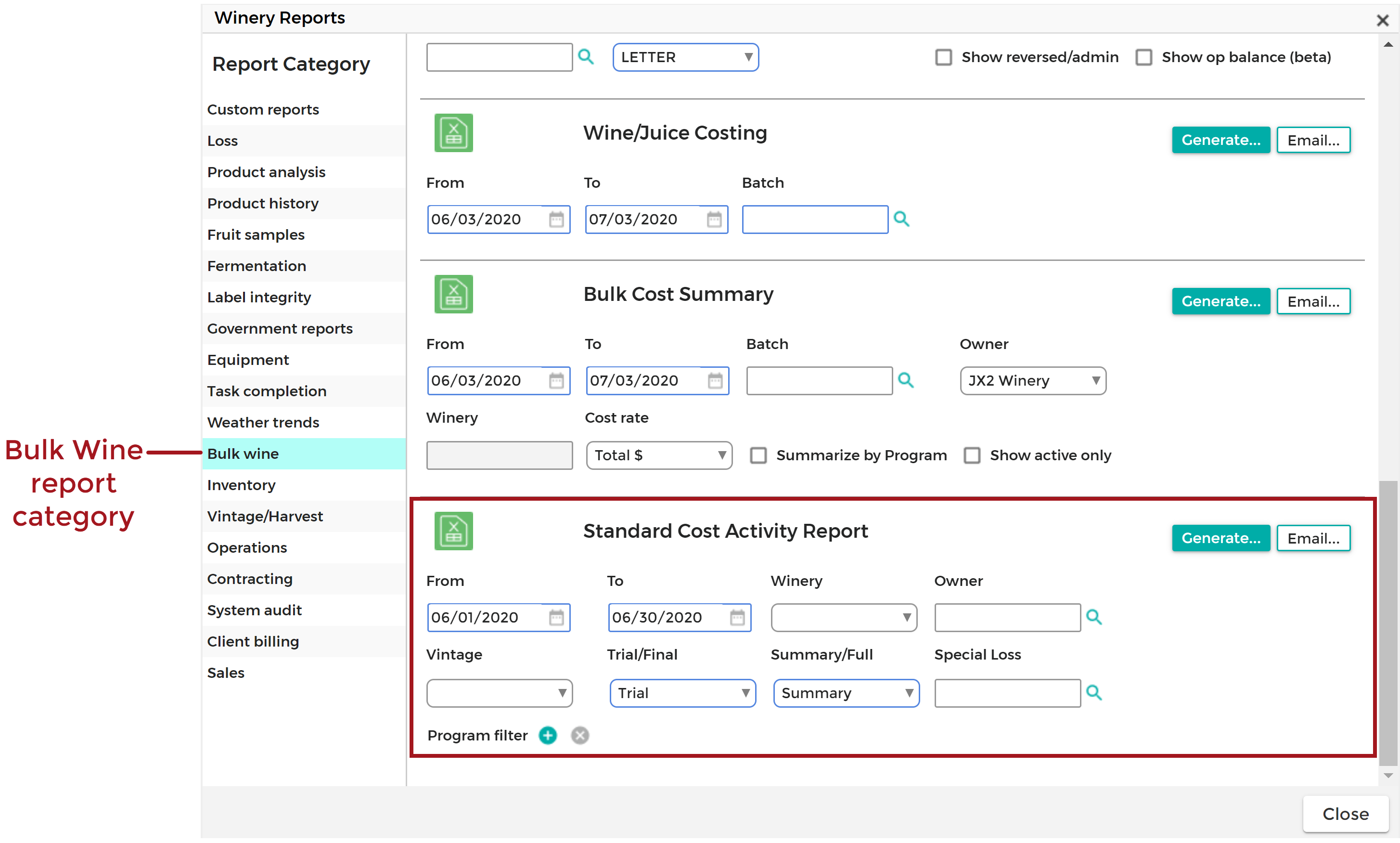This screenshot has height=843, width=1400.
Task: Click the Wine/Juice Costing Batch input field
Action: [815, 219]
